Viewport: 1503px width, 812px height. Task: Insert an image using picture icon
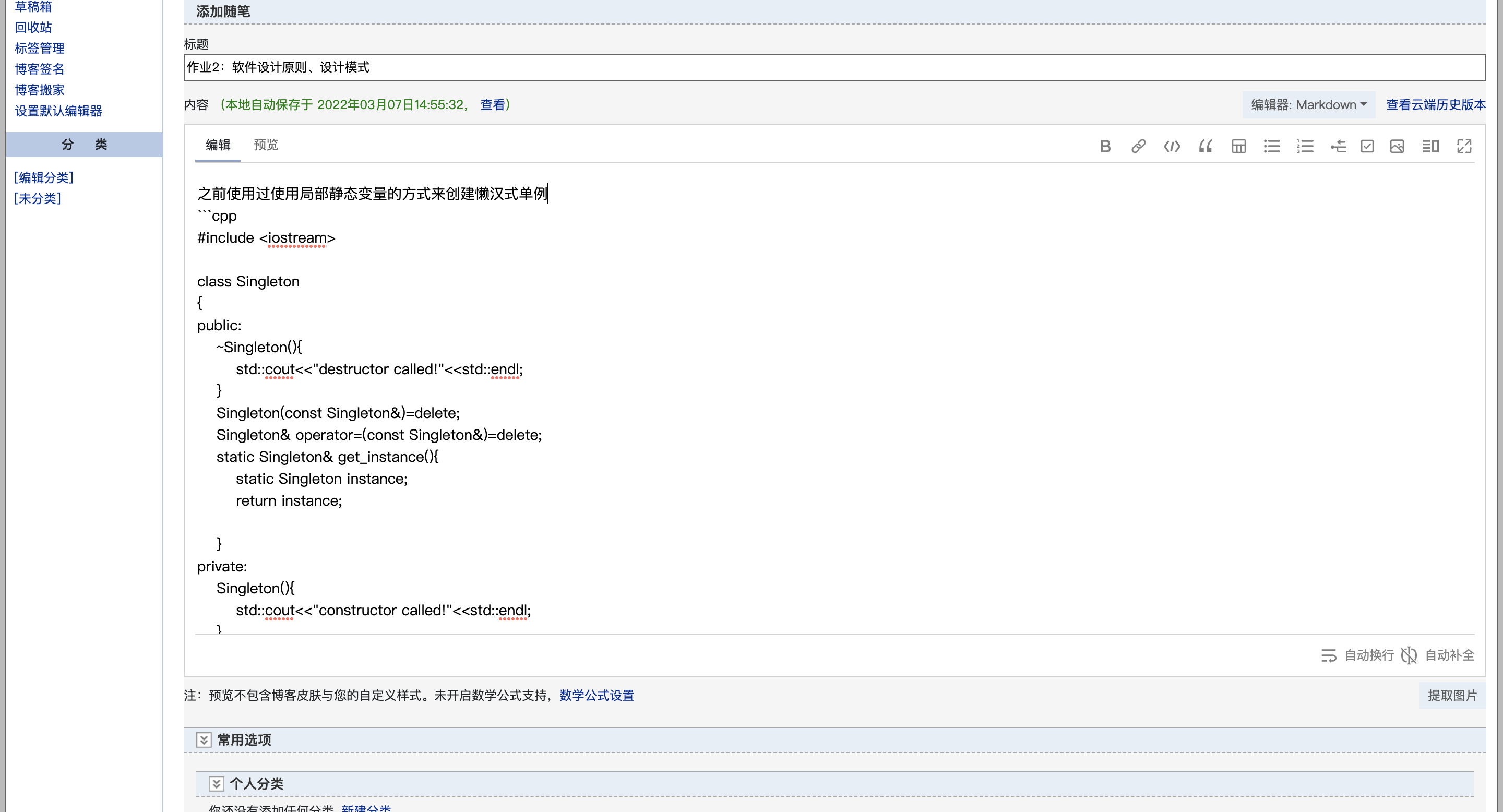[x=1397, y=146]
